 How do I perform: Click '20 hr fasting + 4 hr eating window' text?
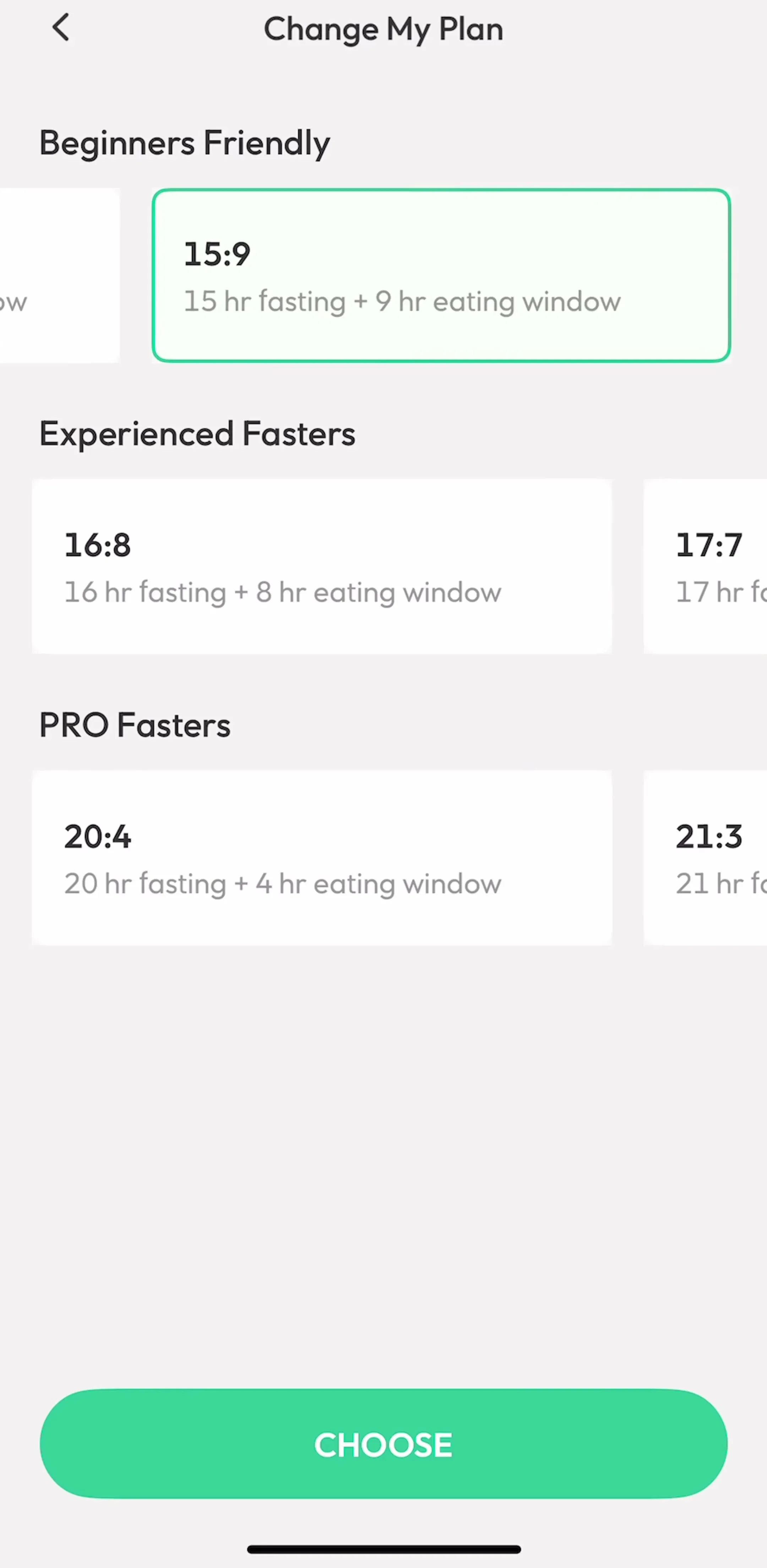[283, 884]
